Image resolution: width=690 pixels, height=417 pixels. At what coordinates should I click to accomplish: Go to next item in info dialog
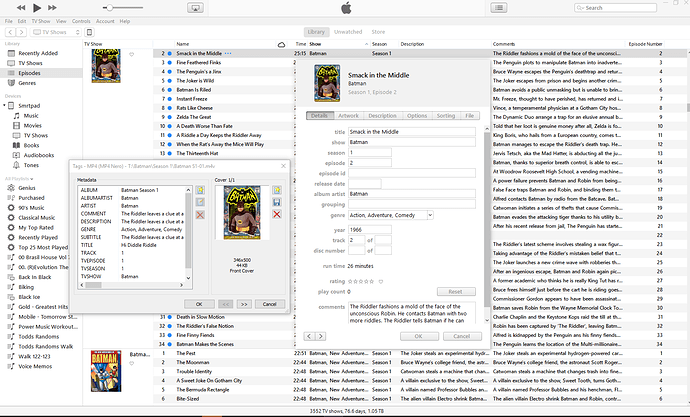coord(321,336)
